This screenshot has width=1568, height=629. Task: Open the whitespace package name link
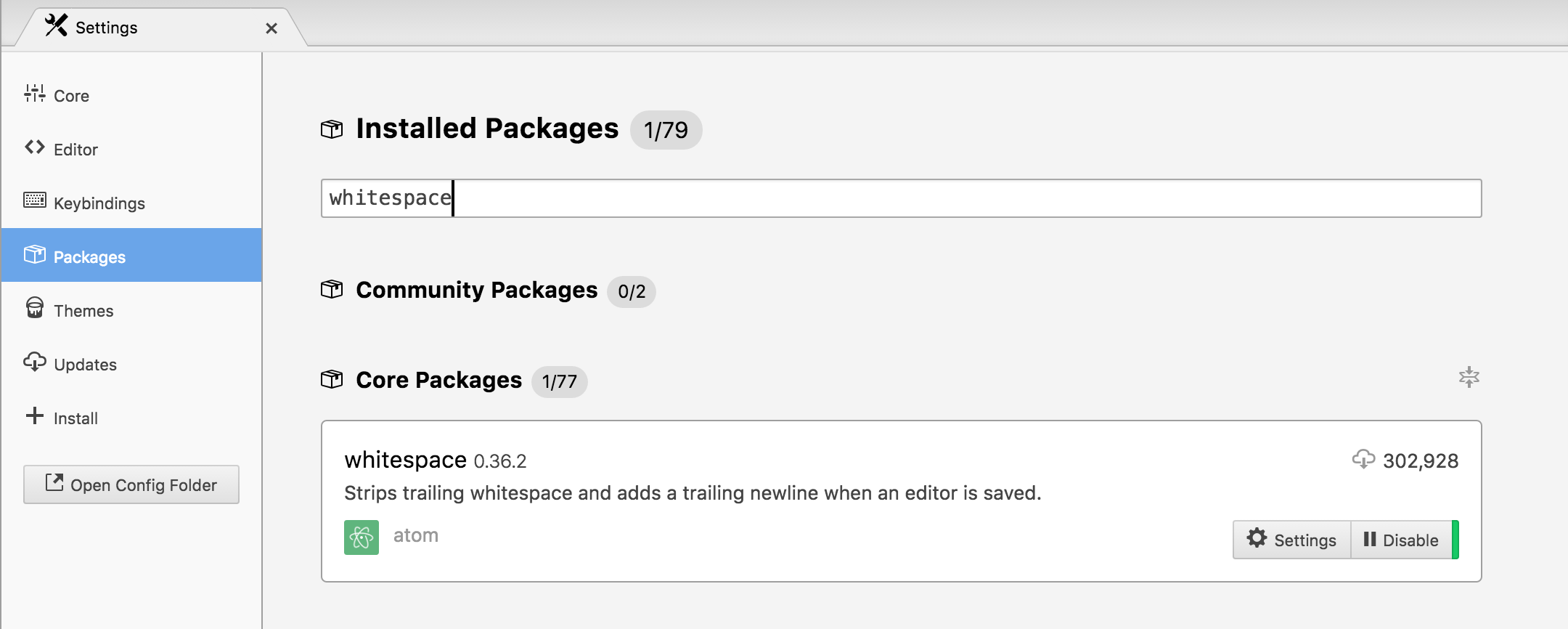tap(405, 460)
